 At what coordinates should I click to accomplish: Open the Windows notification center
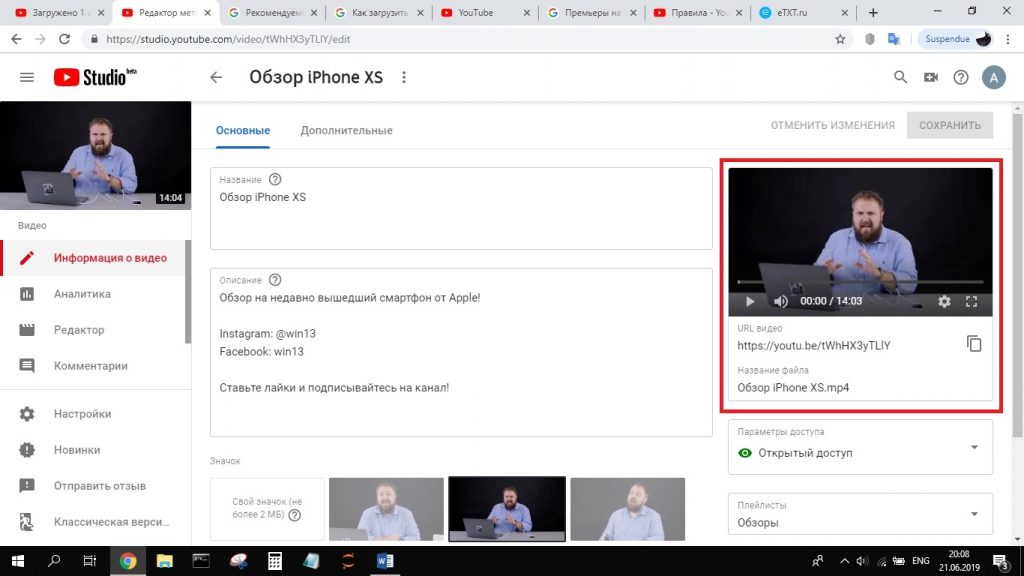point(1000,561)
